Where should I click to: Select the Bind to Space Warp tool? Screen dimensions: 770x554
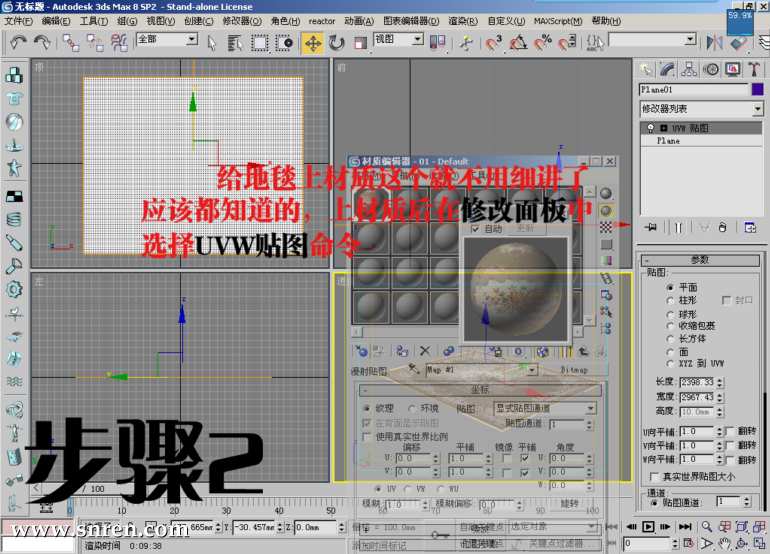pos(119,43)
